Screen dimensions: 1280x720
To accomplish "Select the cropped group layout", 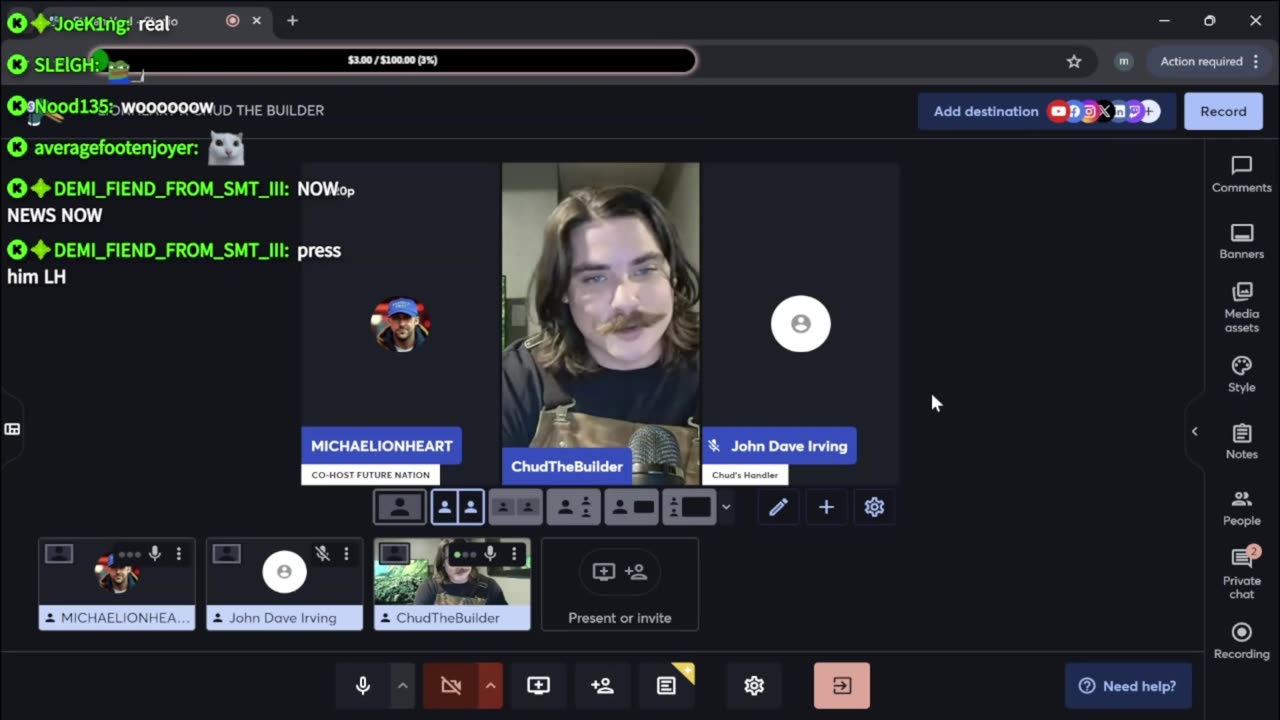I will point(515,507).
